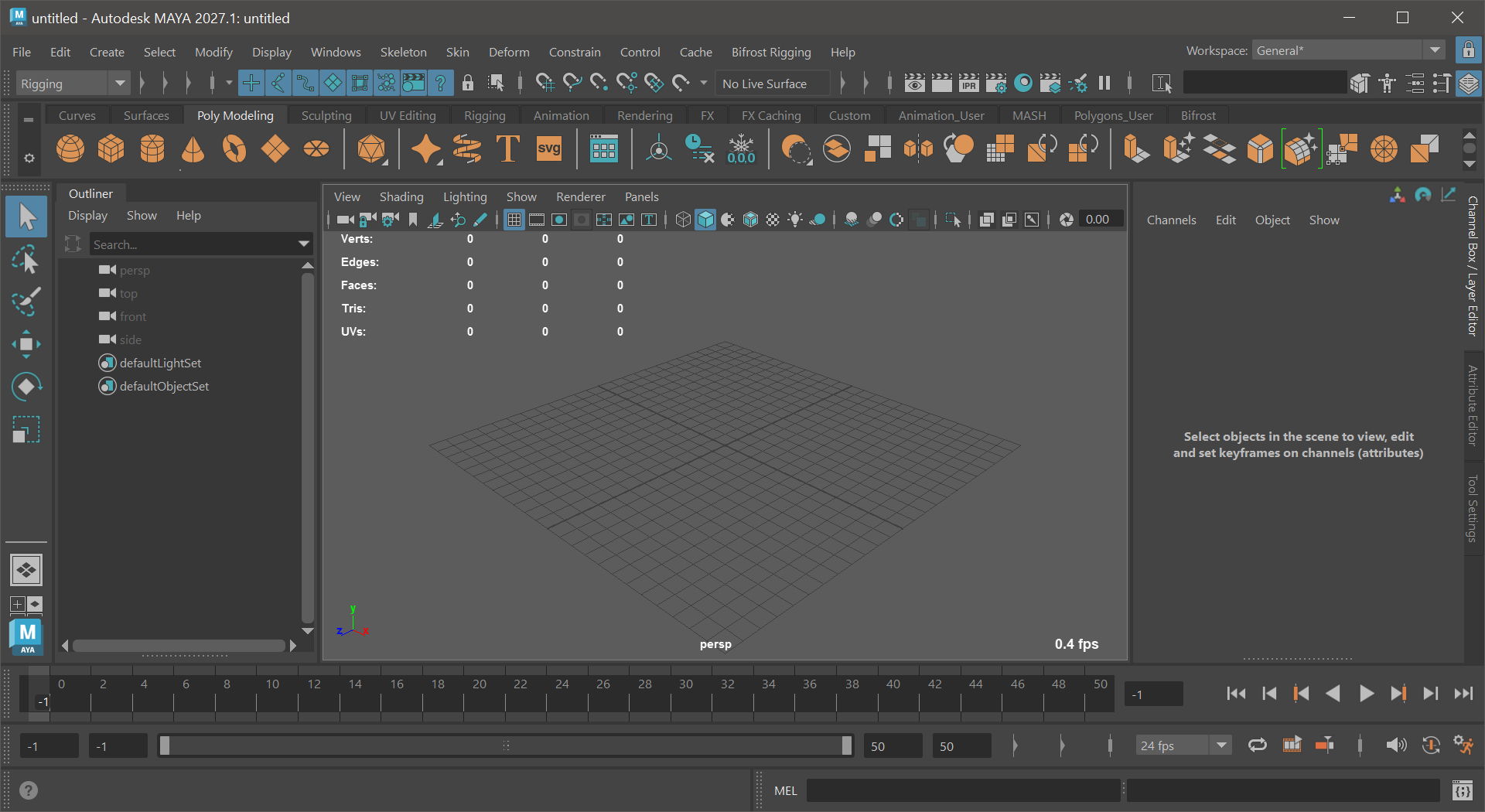Click the Outliner search field
The height and width of the screenshot is (812, 1485).
(x=193, y=244)
